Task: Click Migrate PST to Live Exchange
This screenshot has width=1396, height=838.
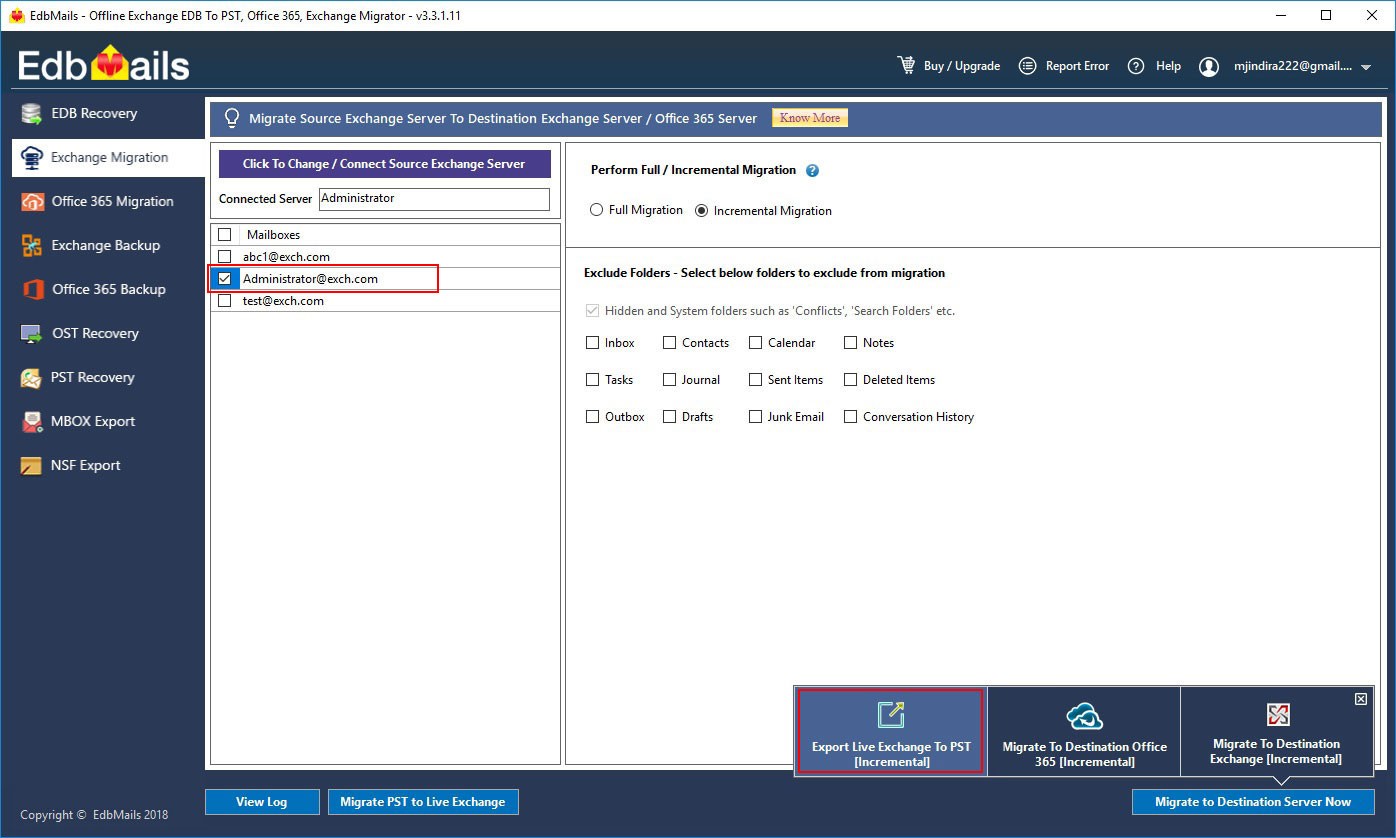Action: point(423,801)
